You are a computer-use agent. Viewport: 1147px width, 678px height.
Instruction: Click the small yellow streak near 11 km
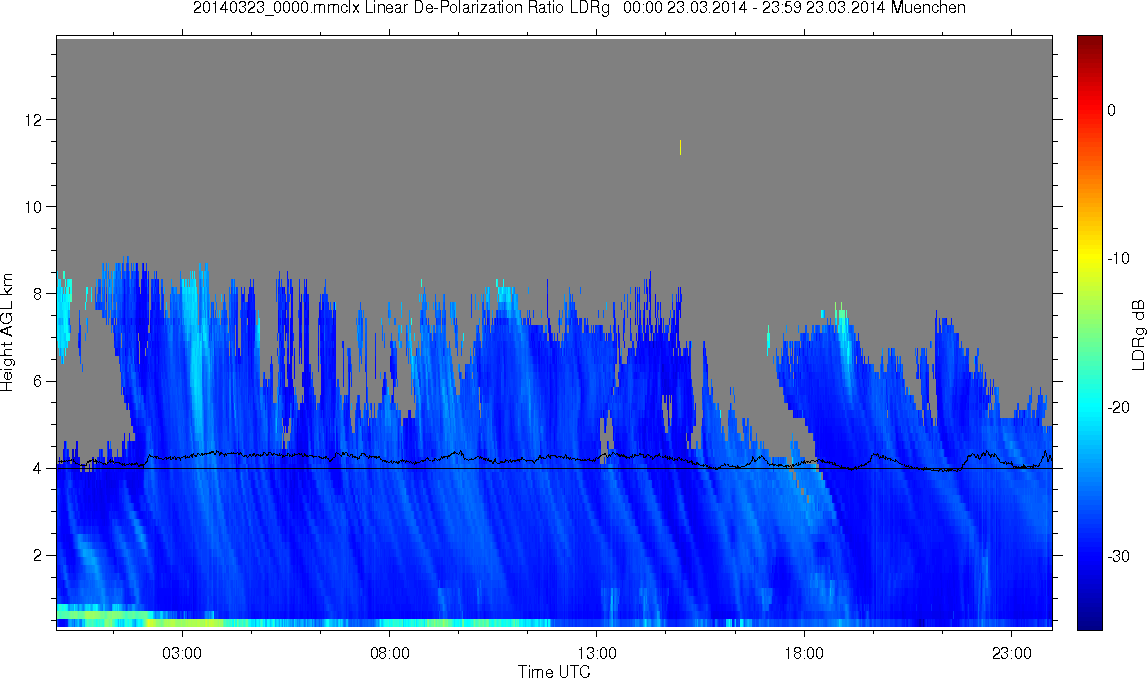click(x=680, y=147)
